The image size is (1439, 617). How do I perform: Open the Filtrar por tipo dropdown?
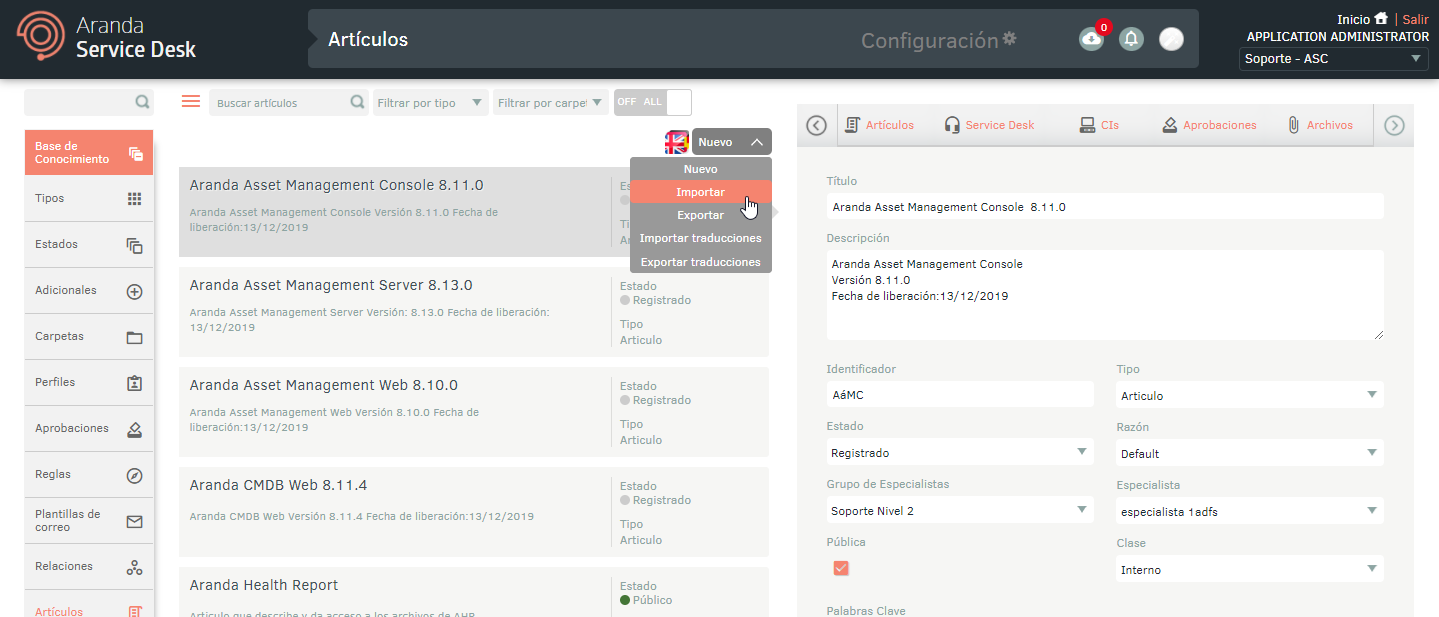click(x=431, y=102)
